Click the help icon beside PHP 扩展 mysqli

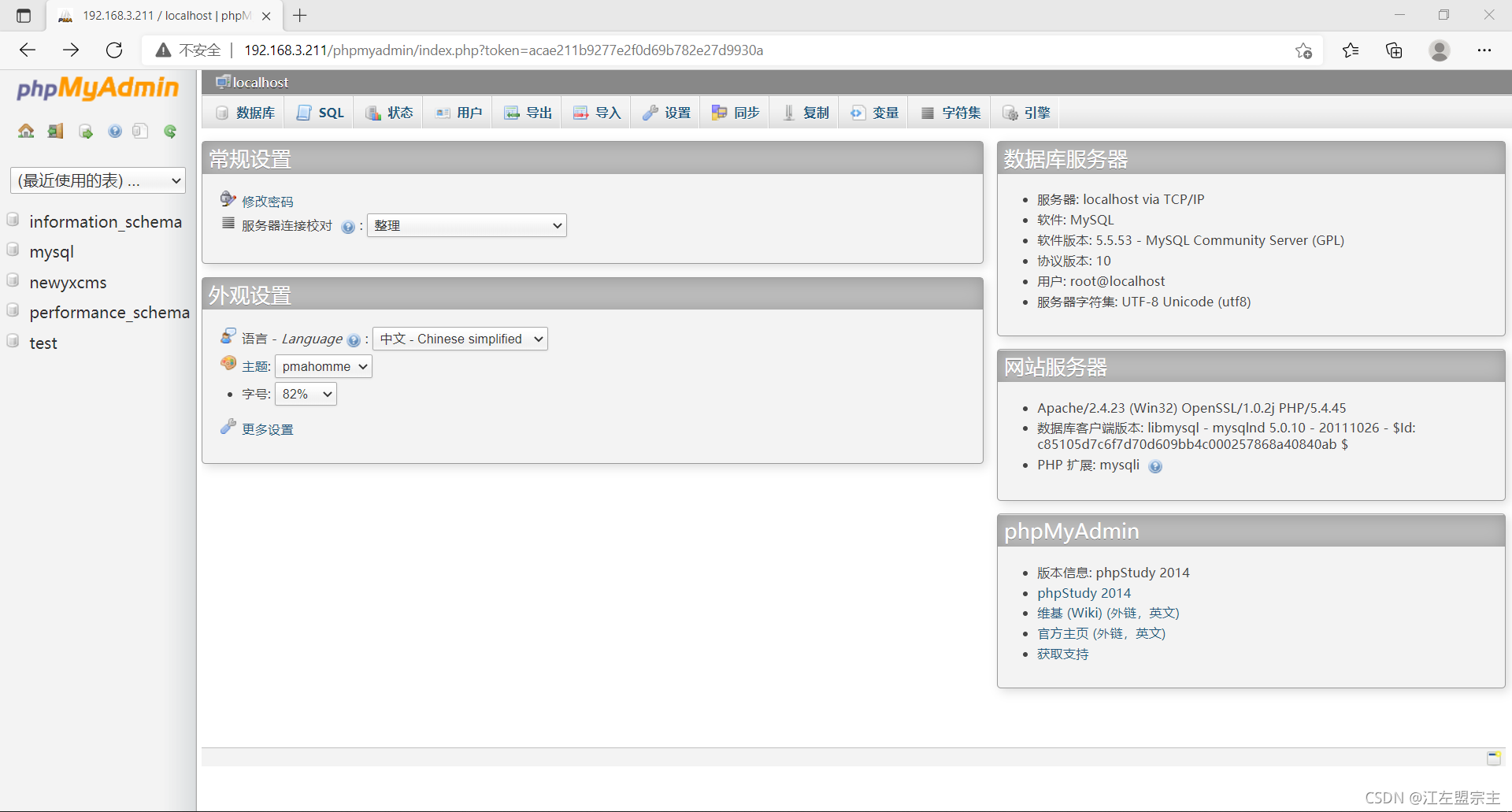(1155, 466)
